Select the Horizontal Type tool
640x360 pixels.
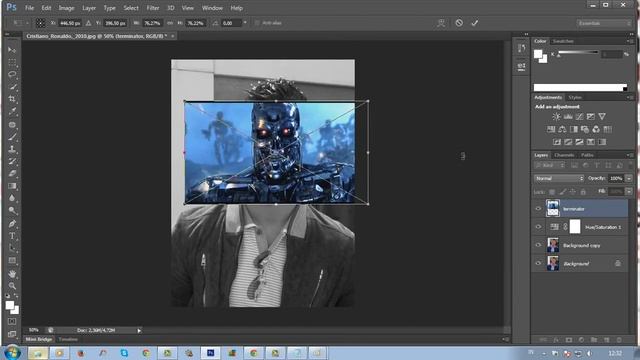pos(12,236)
